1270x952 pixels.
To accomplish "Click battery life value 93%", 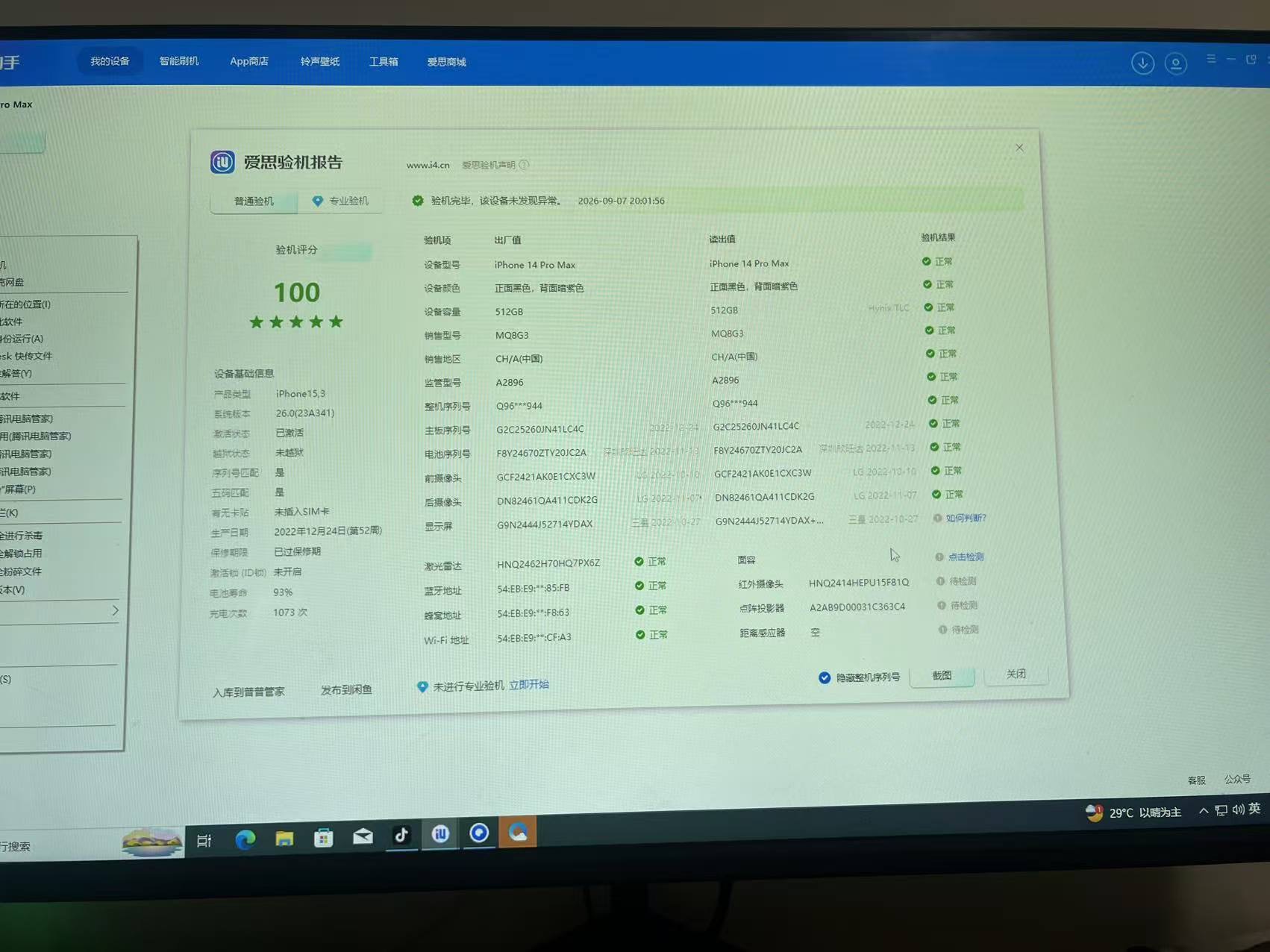I will (x=283, y=592).
